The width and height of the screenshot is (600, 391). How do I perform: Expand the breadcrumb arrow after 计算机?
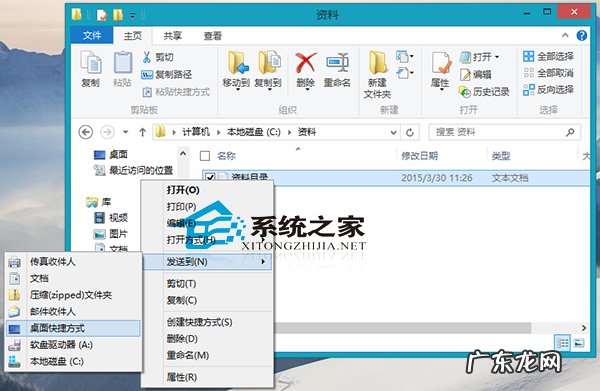(218, 132)
